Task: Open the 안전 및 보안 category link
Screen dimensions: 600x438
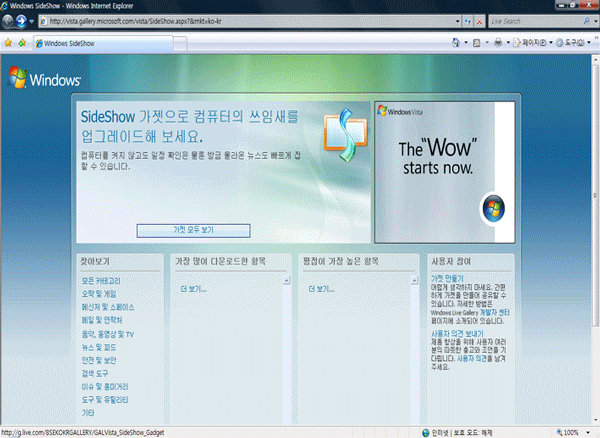Action: pos(99,360)
